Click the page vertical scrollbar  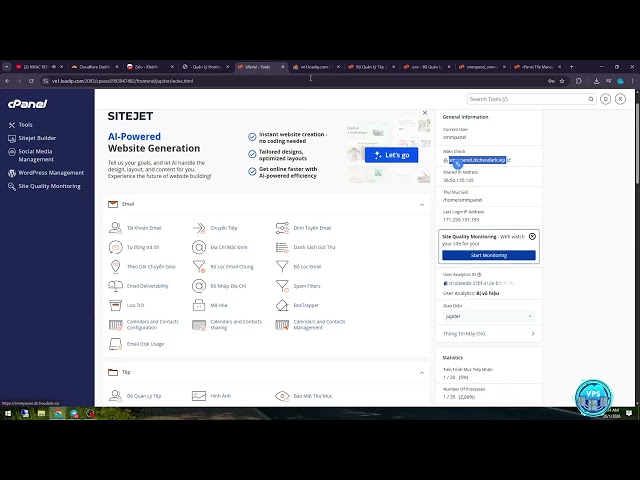point(637,143)
